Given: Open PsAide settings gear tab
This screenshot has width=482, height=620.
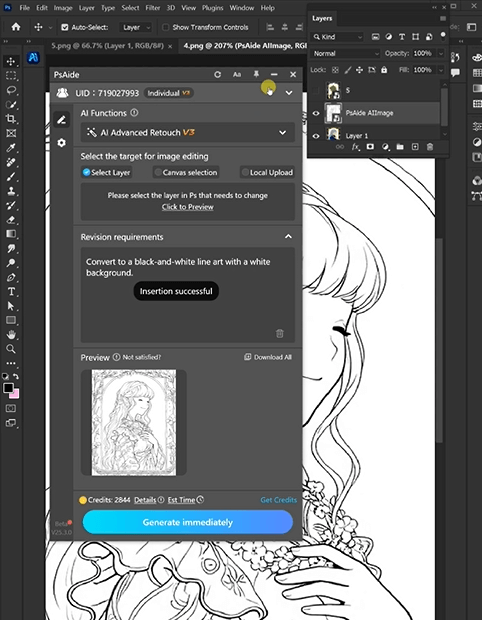Looking at the screenshot, I should click(62, 143).
